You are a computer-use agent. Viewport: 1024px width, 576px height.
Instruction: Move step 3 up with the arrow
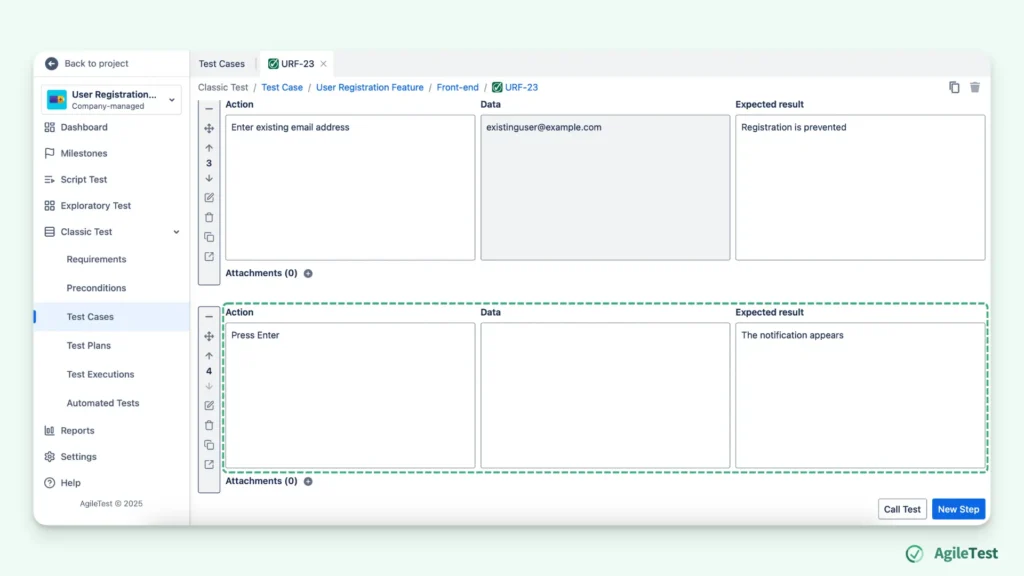point(209,148)
